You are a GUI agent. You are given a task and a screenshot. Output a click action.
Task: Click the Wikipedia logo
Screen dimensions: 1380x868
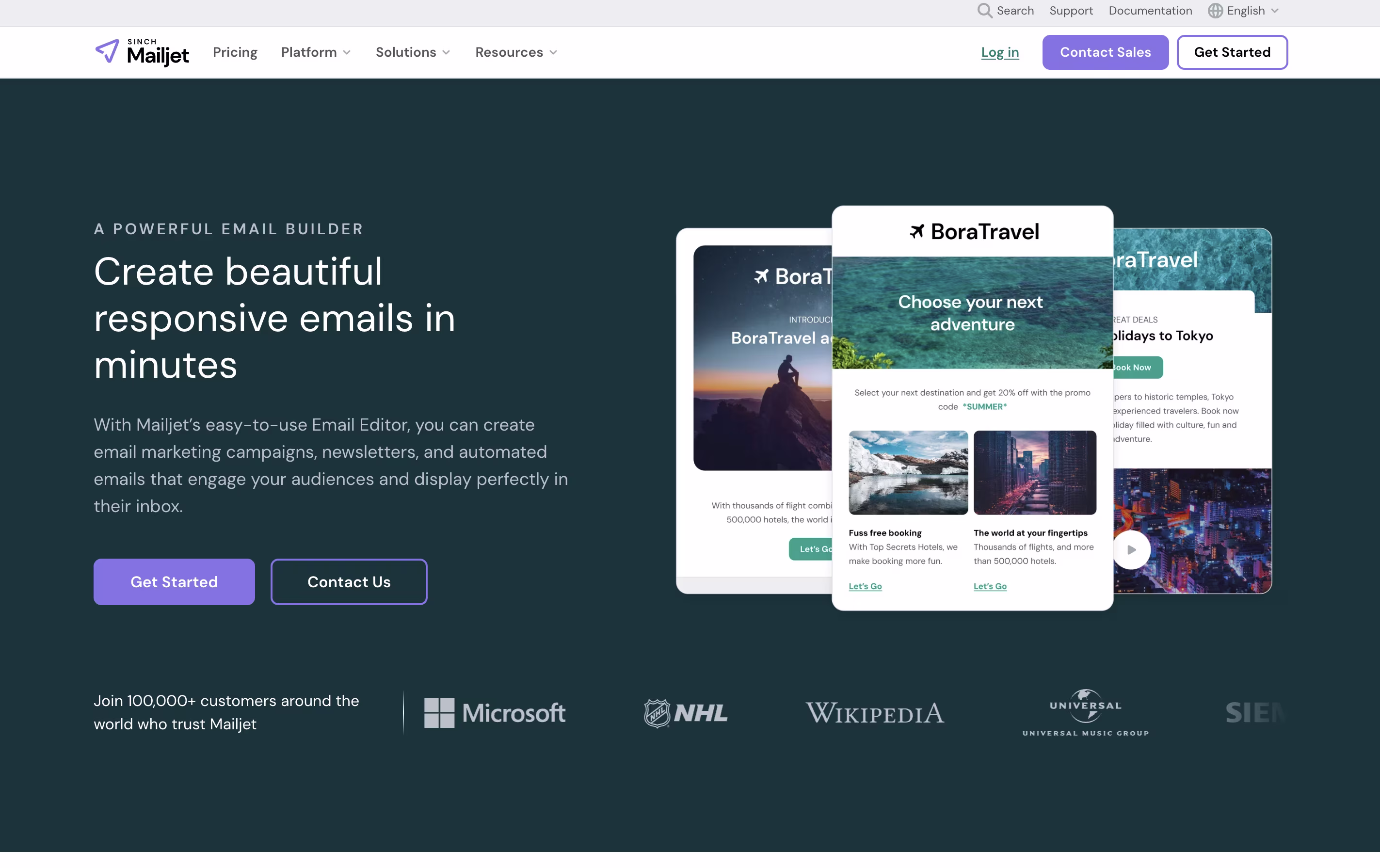[875, 713]
